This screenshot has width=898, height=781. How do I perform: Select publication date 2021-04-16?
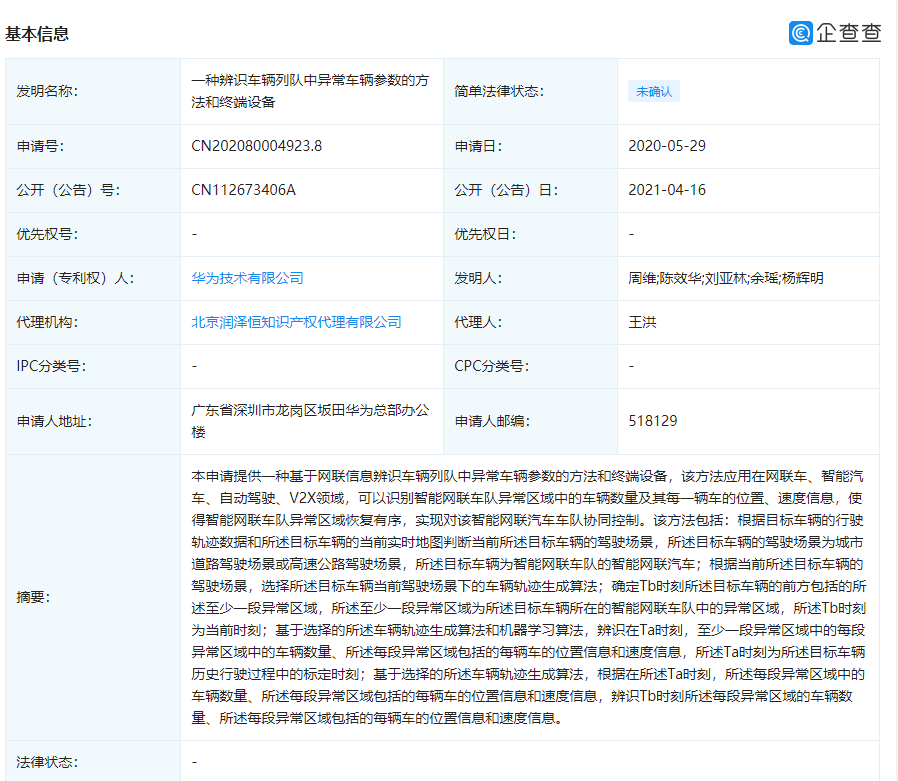(667, 190)
